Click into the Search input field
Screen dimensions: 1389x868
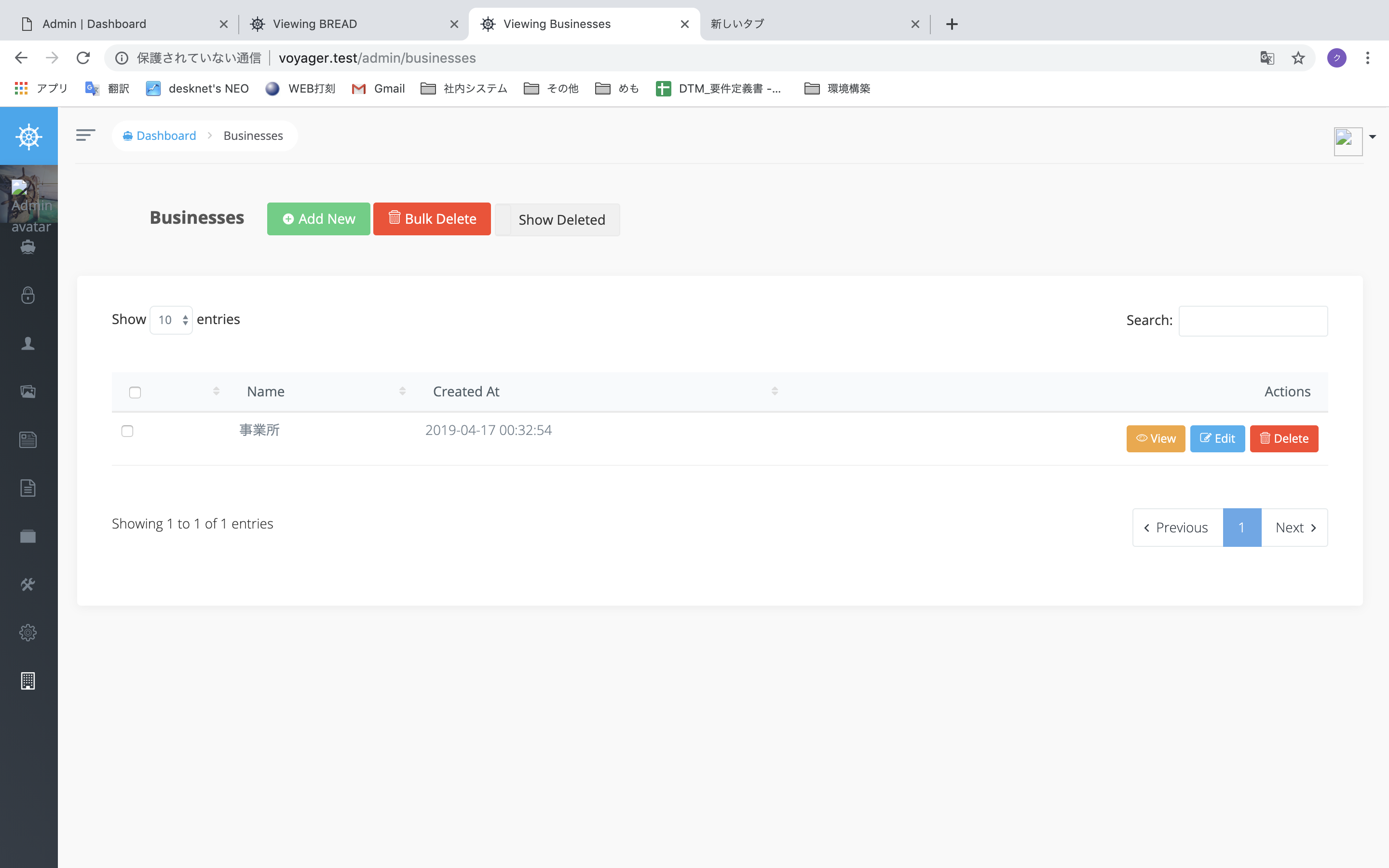(x=1253, y=321)
